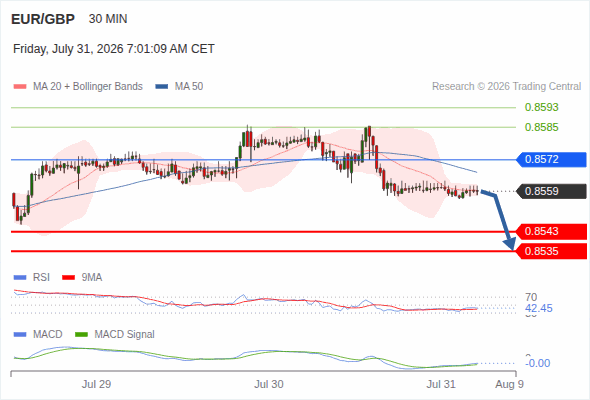Click the MACD legend label

(x=47, y=335)
